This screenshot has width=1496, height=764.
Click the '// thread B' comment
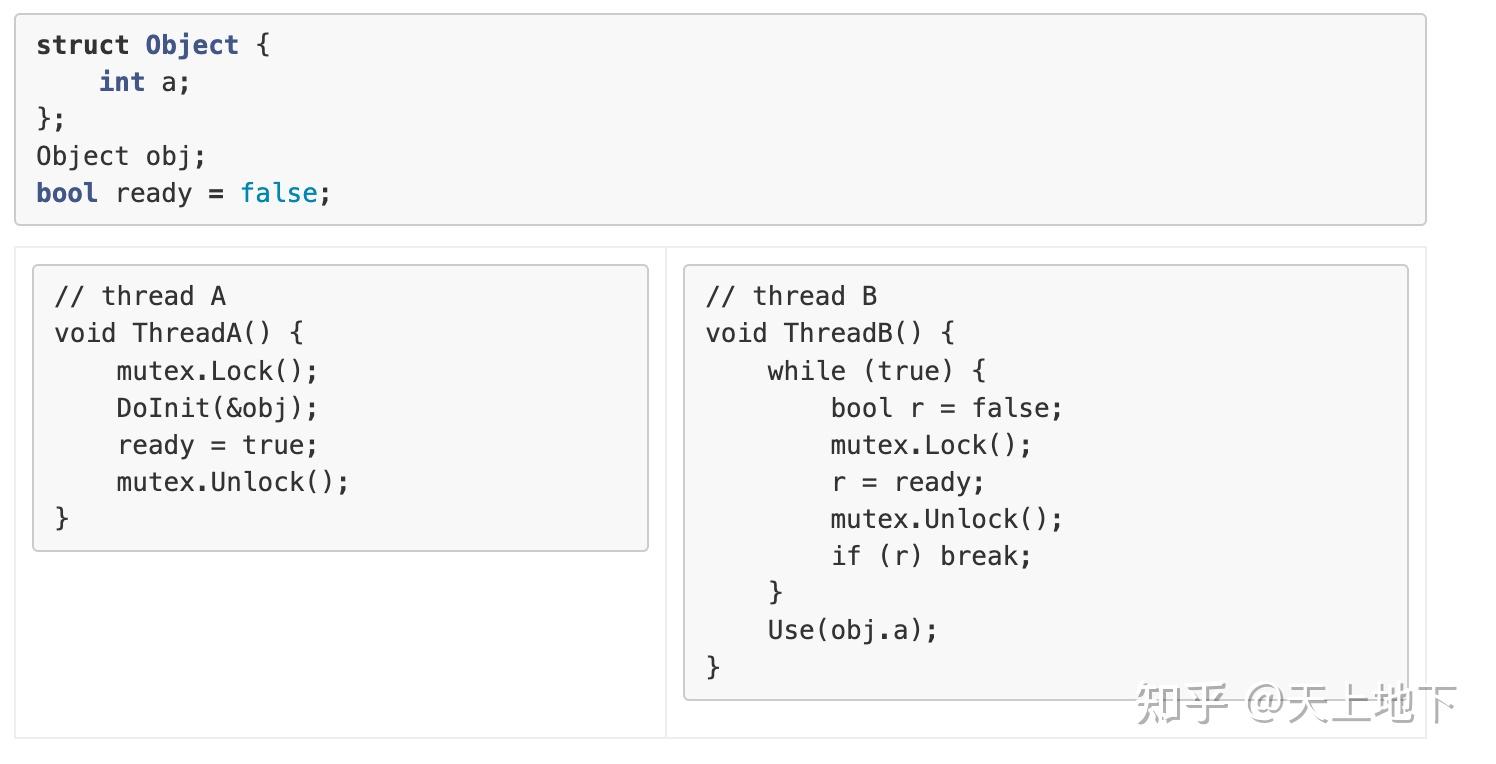click(791, 296)
